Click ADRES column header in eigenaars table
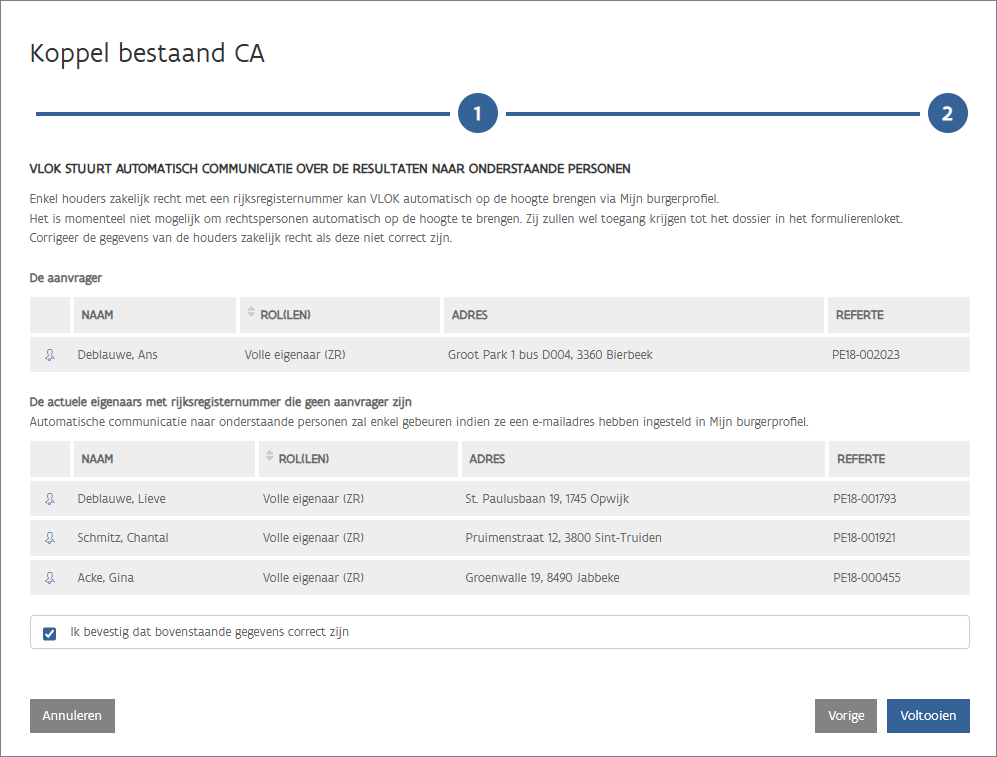The image size is (997, 757). (485, 459)
